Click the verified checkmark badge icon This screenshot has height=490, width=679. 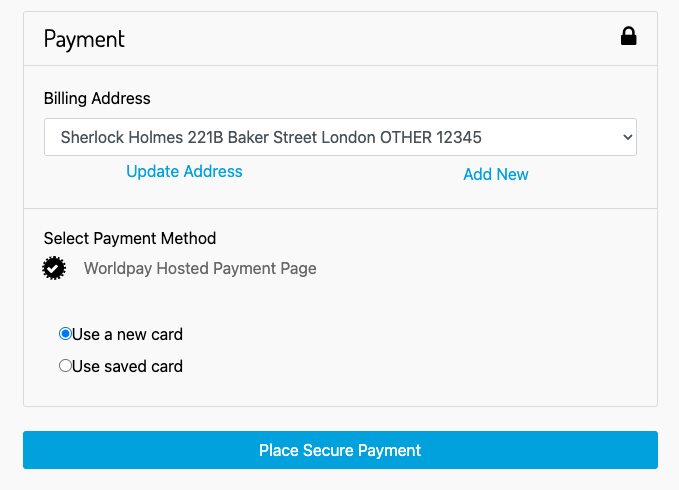(55, 268)
